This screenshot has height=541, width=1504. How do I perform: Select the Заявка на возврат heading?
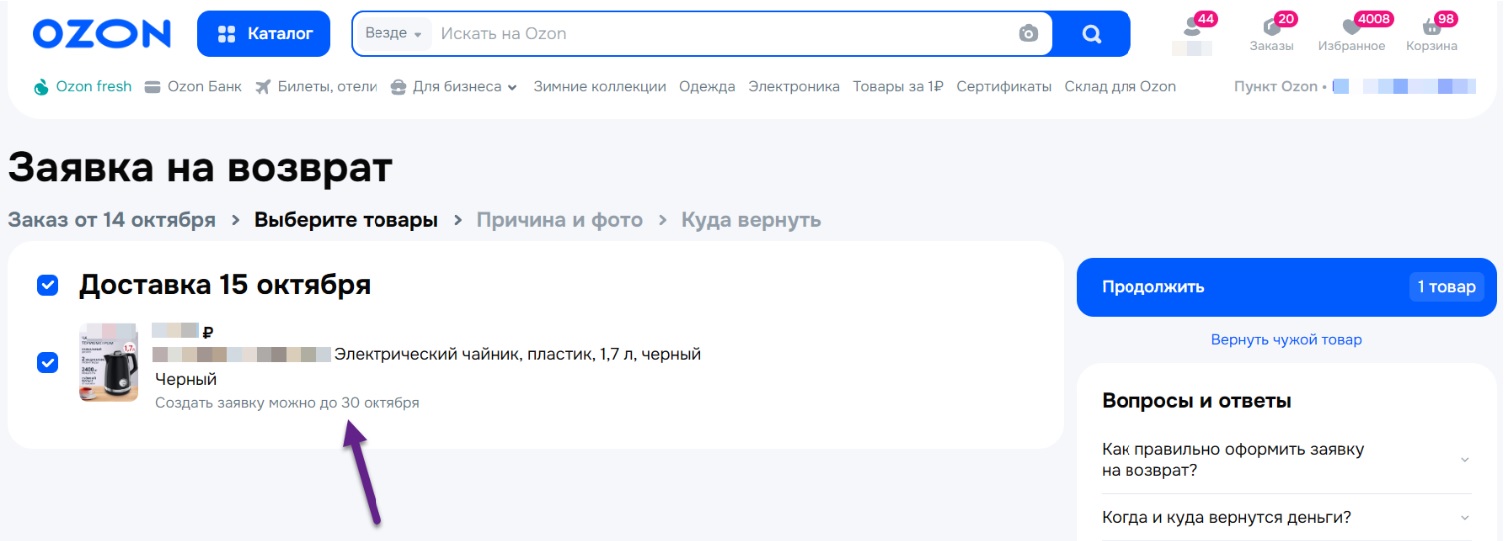[200, 168]
